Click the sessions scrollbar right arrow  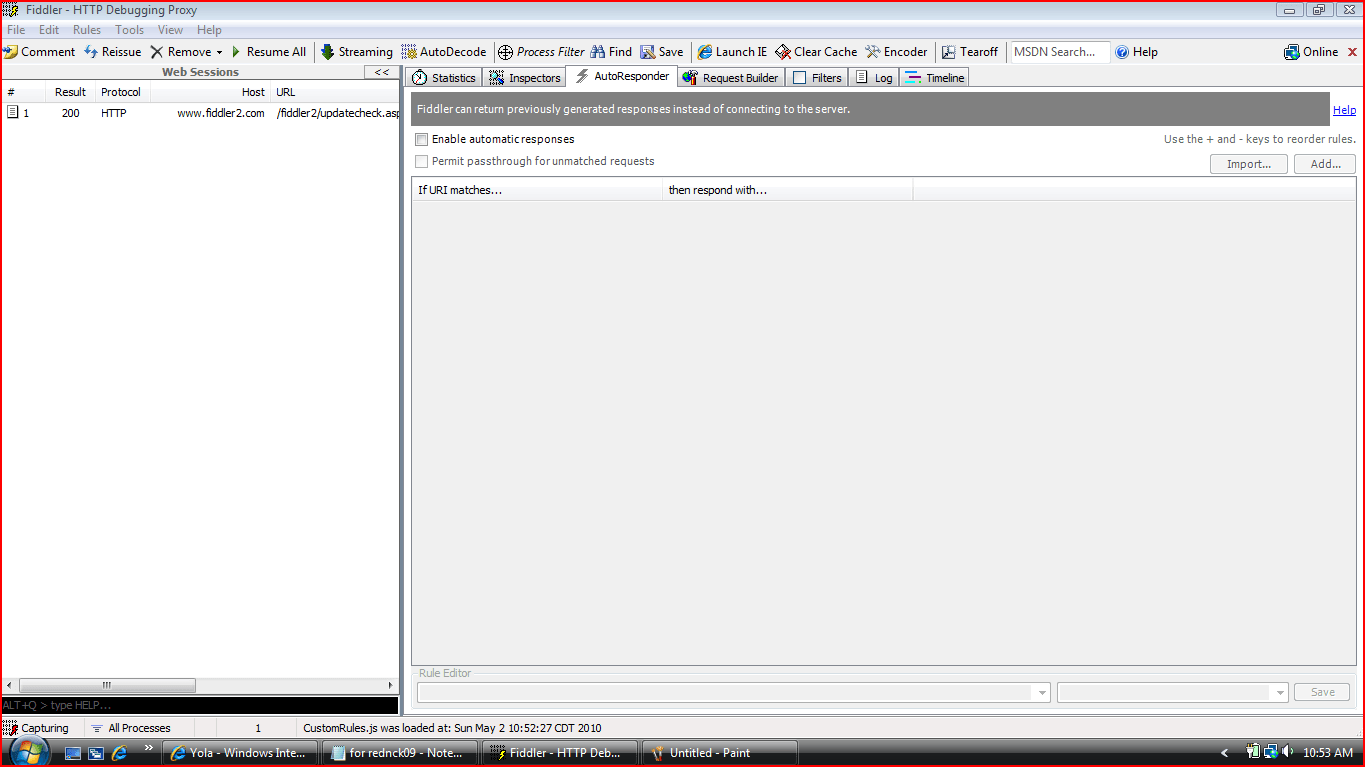point(391,686)
